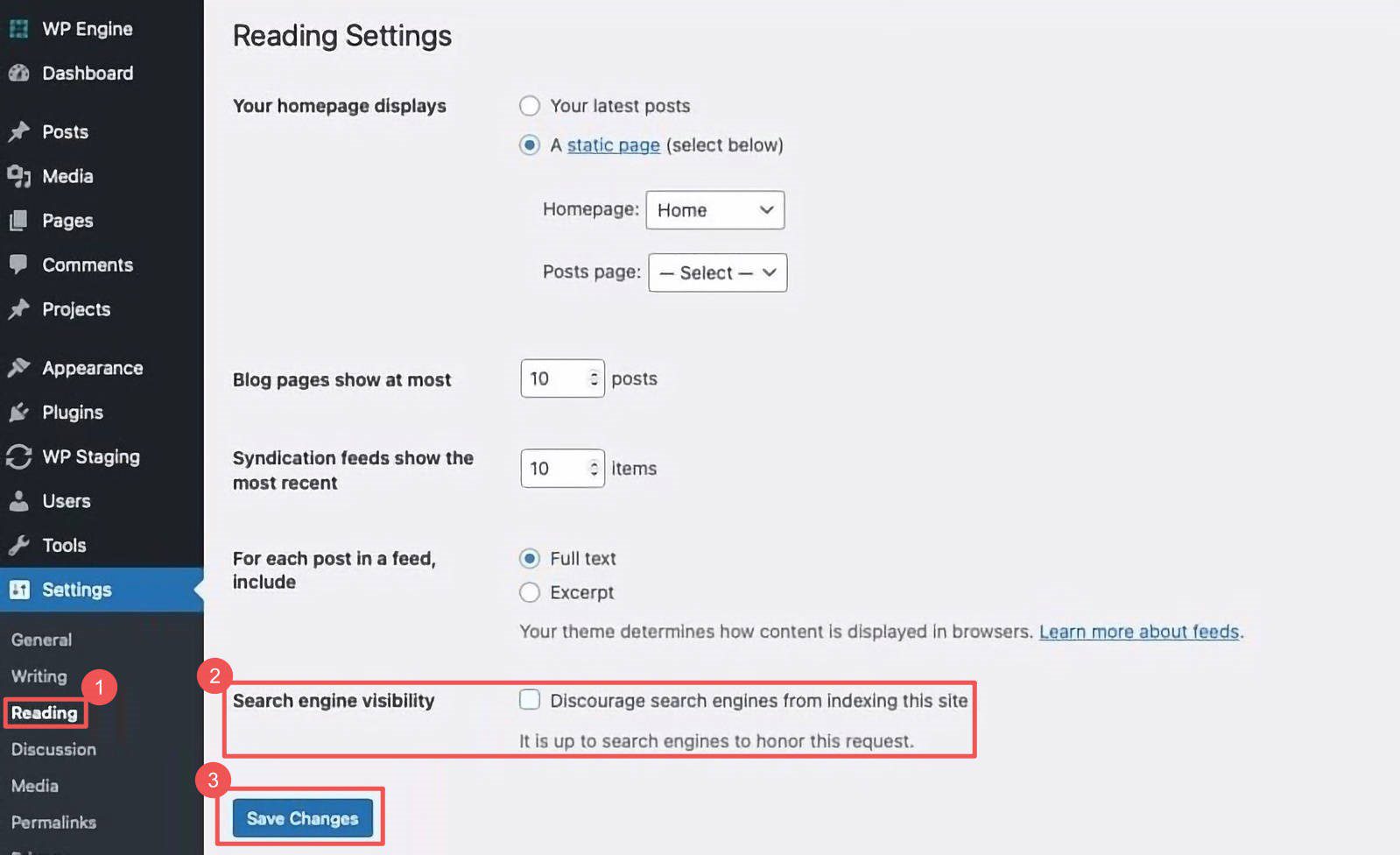This screenshot has height=855, width=1400.
Task: Open the Learn more about feeds link
Action: [1139, 631]
